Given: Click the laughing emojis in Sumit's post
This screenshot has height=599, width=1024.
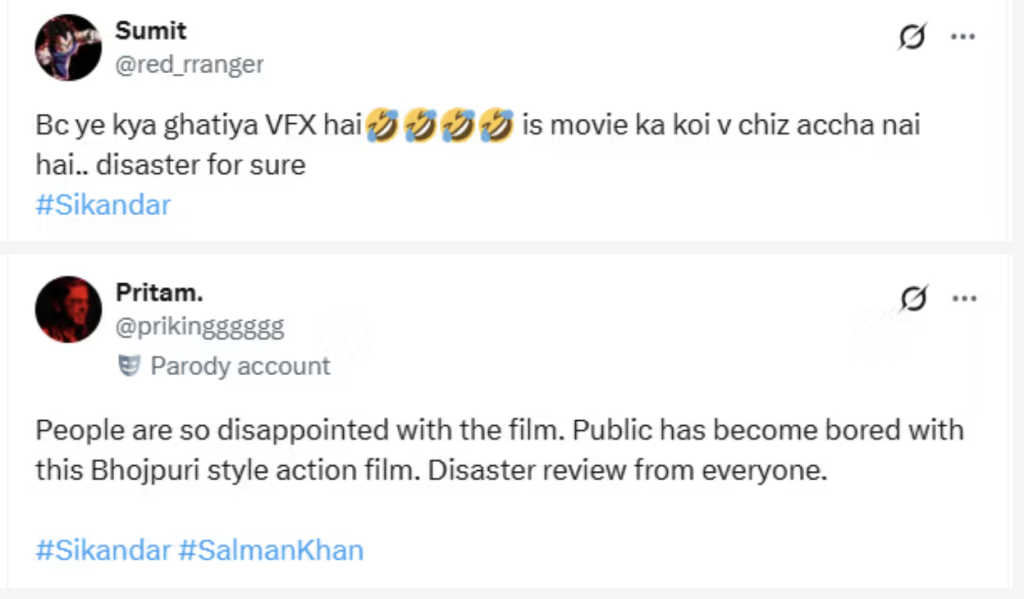Looking at the screenshot, I should [439, 127].
